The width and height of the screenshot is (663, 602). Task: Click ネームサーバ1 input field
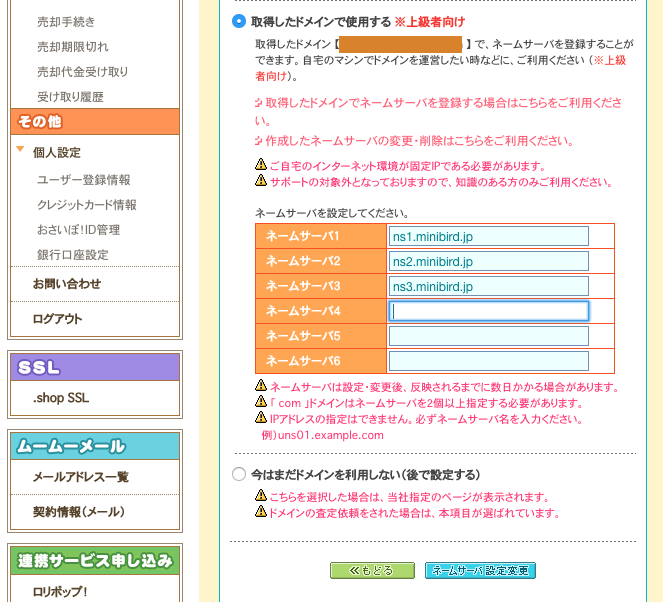tap(488, 236)
